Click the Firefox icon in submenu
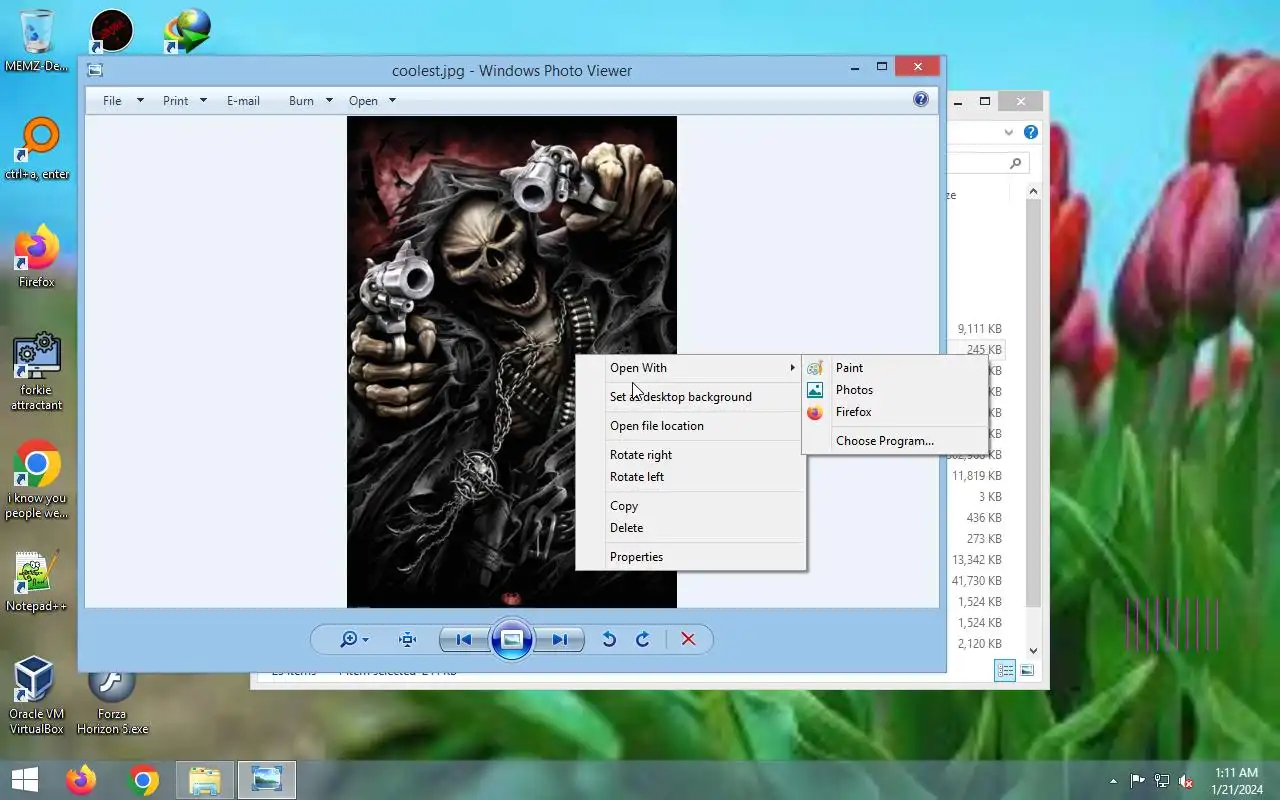The image size is (1280, 800). tap(815, 412)
